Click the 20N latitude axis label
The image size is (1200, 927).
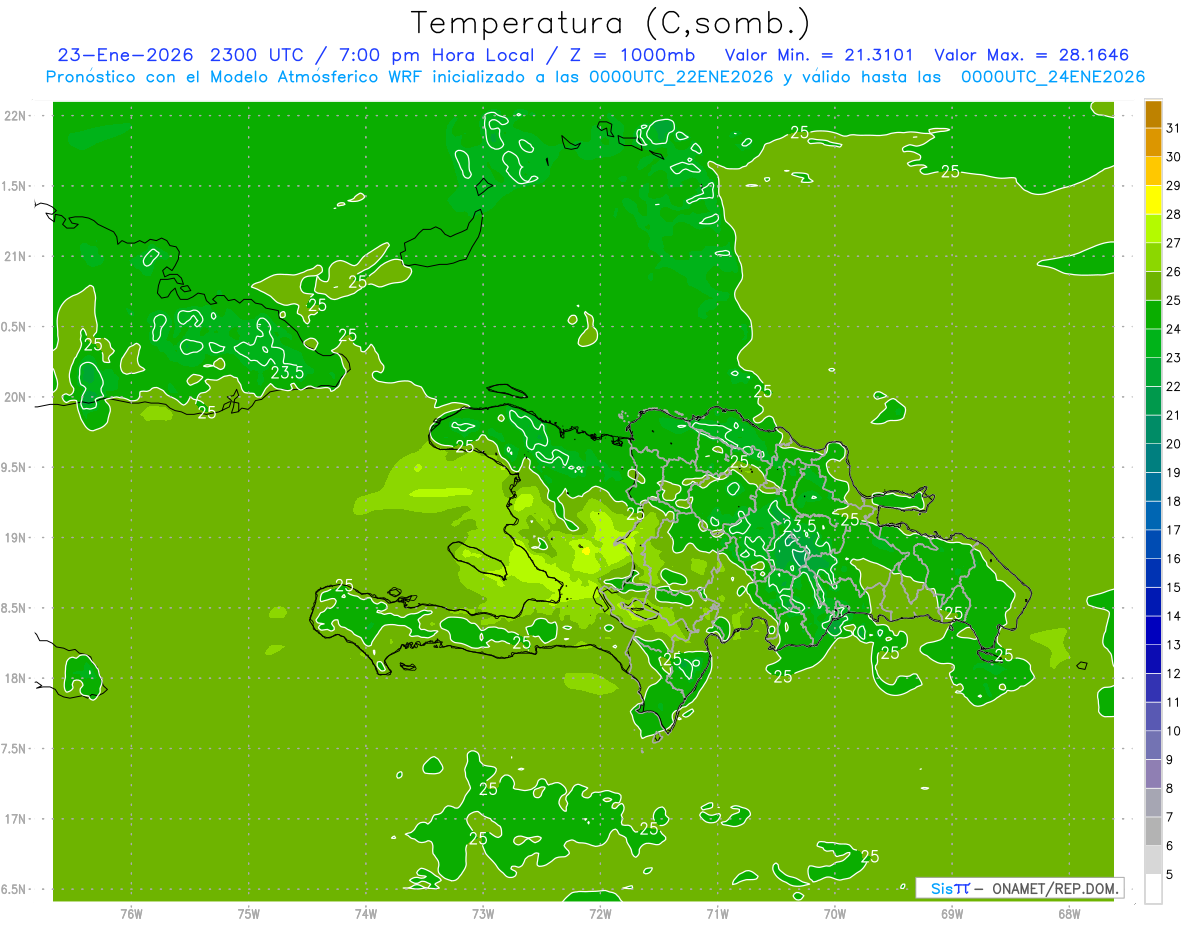(17, 397)
